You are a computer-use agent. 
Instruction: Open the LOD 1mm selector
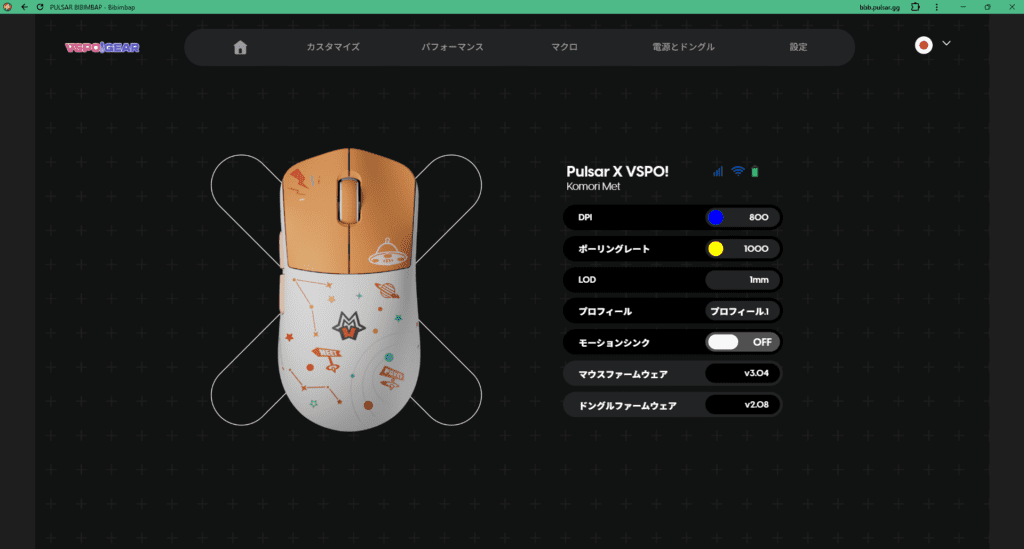(741, 280)
